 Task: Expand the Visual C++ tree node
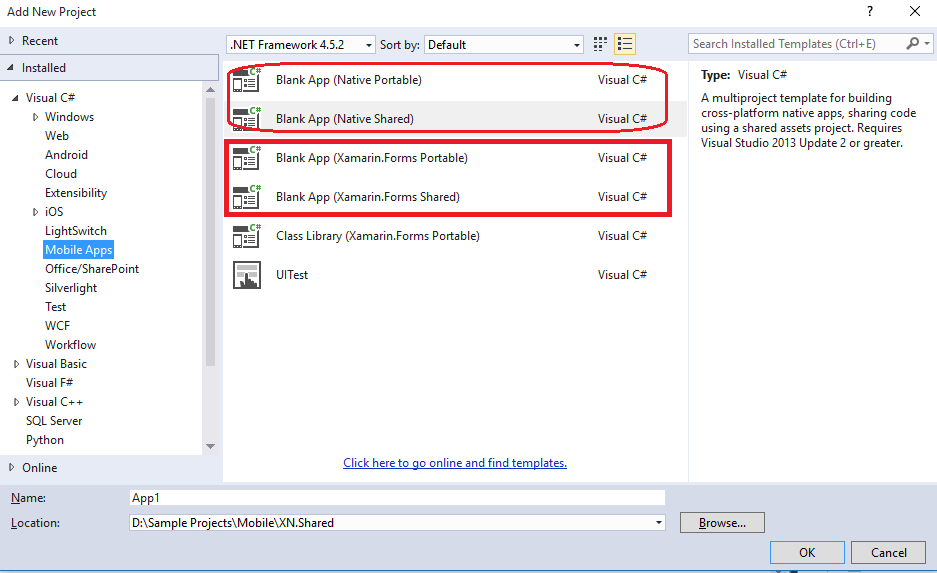pos(16,402)
